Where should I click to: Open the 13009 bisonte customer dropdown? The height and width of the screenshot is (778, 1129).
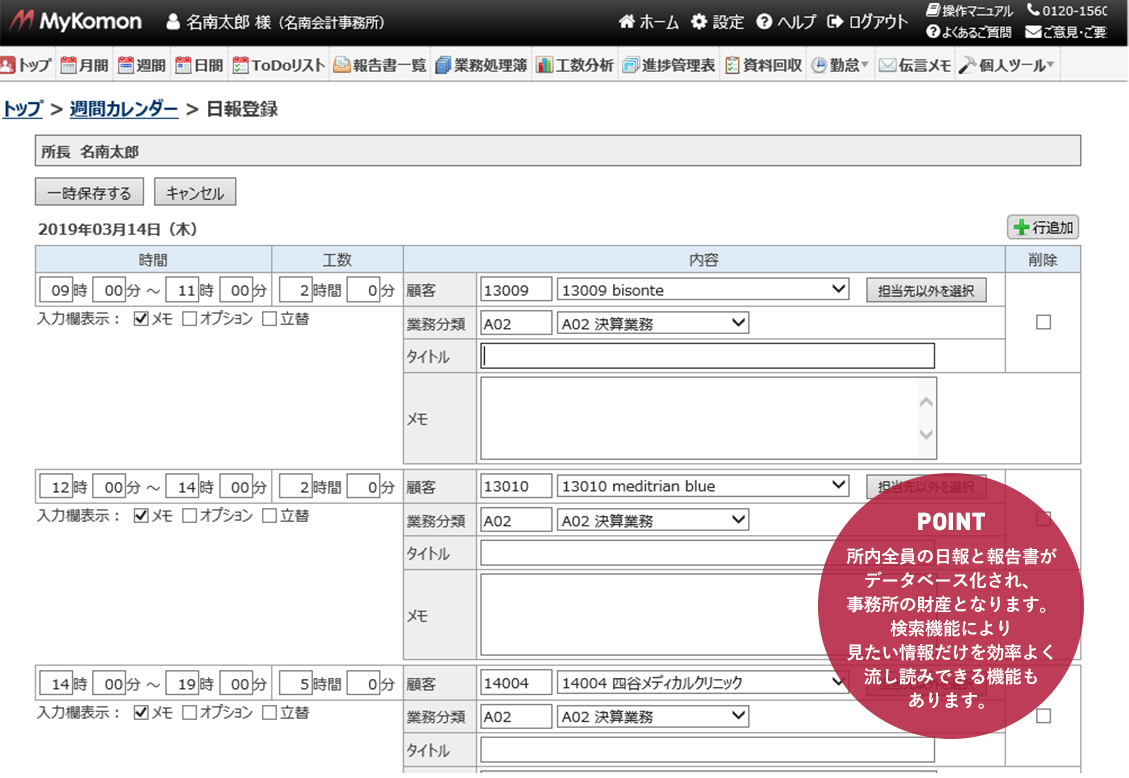coord(703,290)
